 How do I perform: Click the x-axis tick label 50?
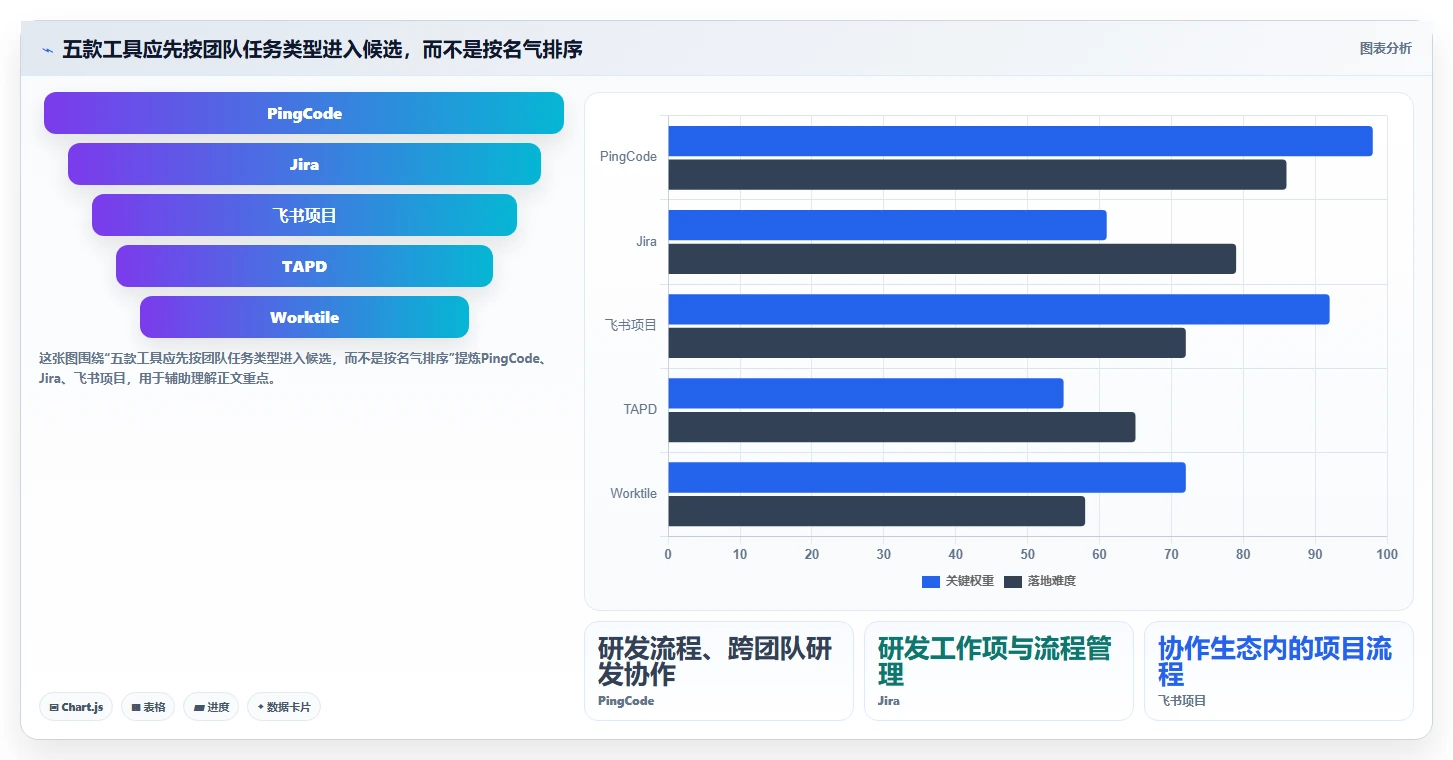coord(1027,554)
